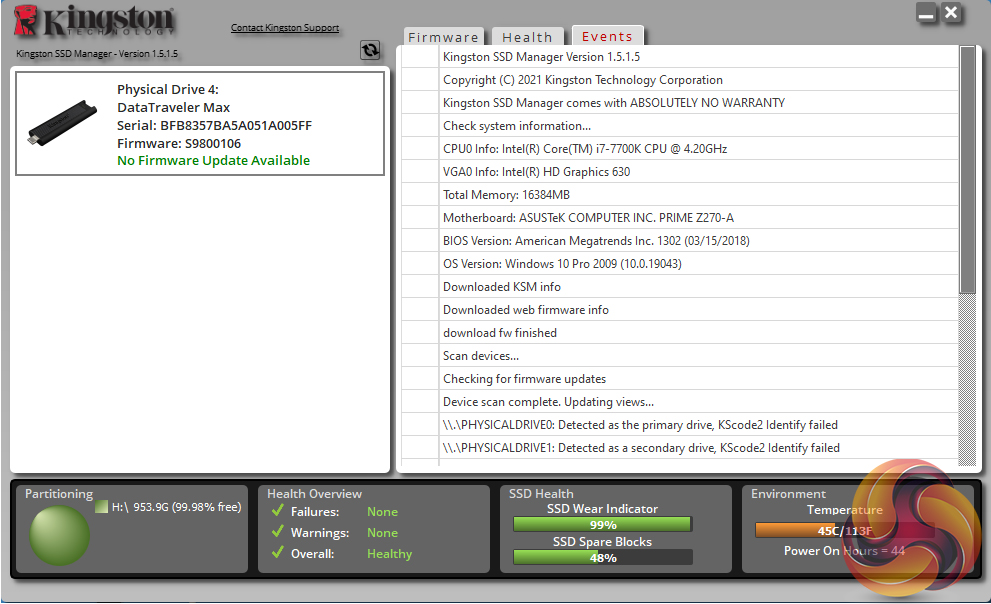Screen dimensions: 991x604
Task: Select the 'Total Memory: 16384MB' row
Action: (680, 195)
